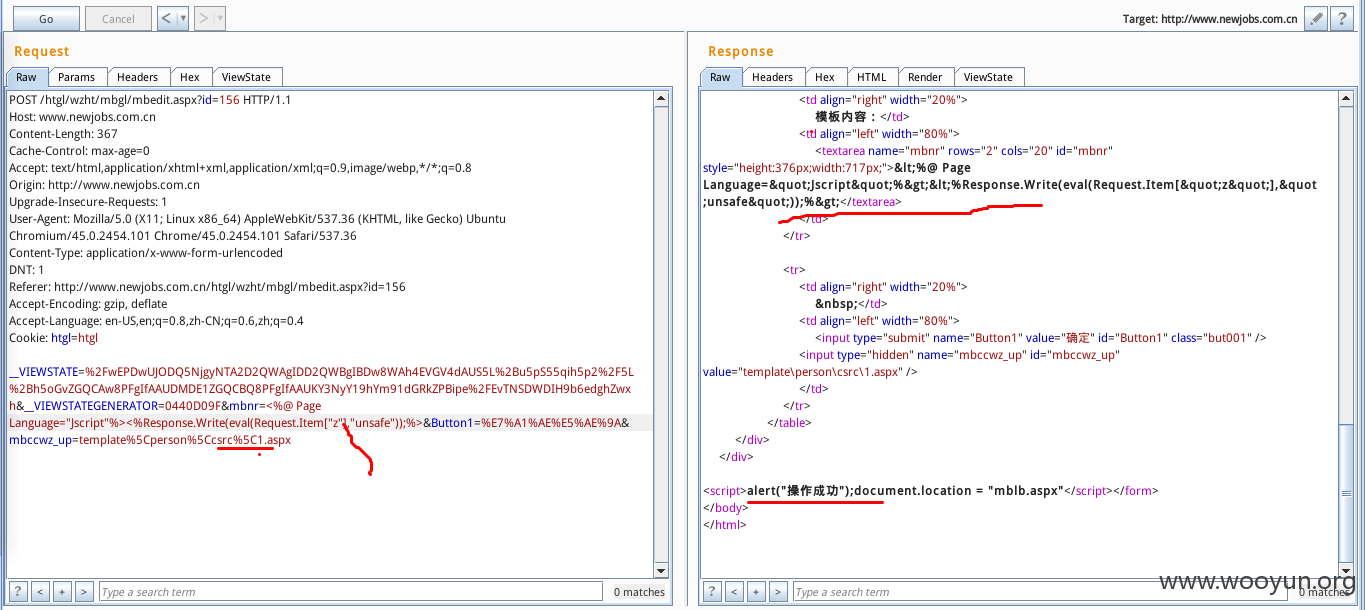
Task: Click response search next match button
Action: click(x=778, y=592)
